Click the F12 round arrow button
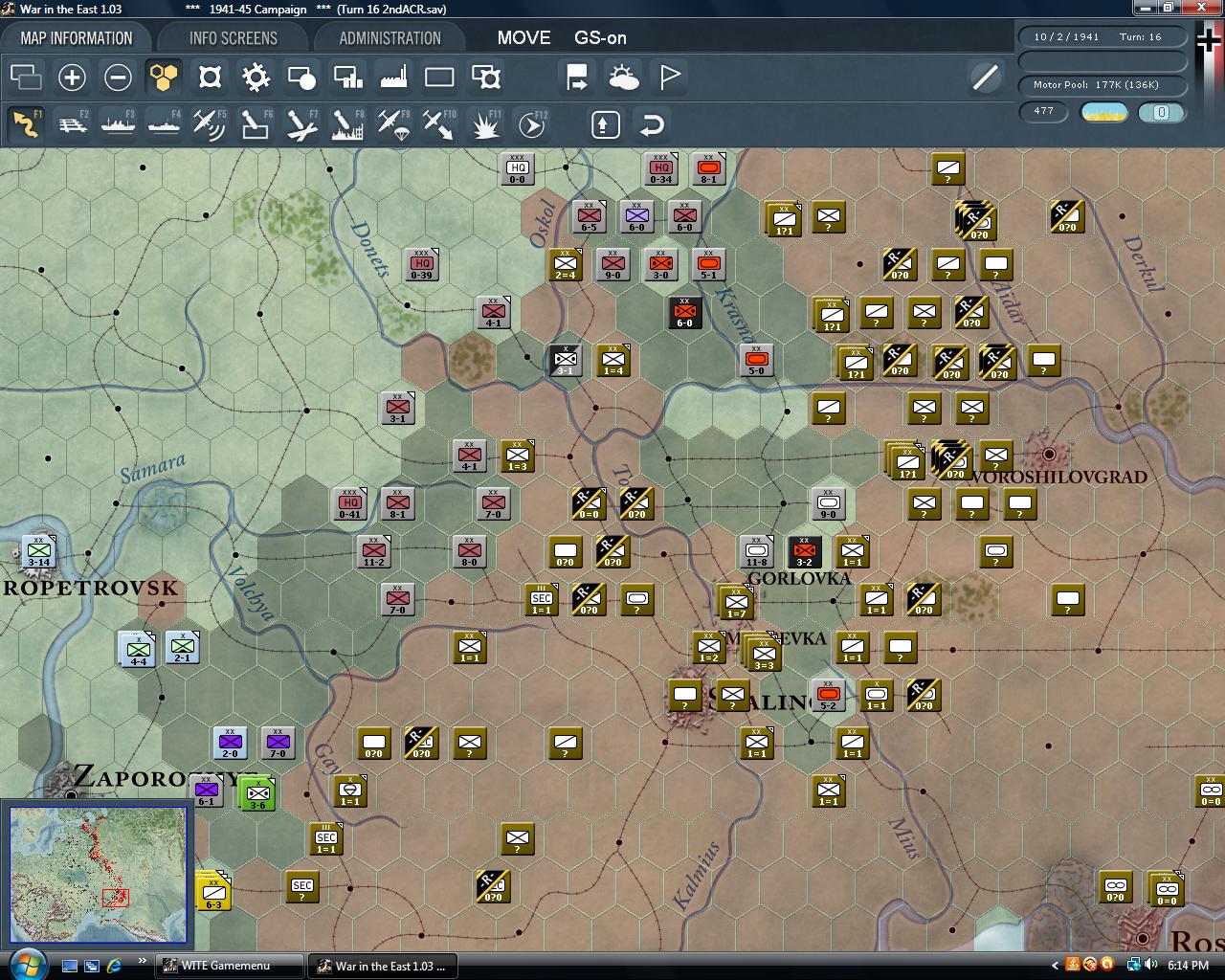 point(532,124)
